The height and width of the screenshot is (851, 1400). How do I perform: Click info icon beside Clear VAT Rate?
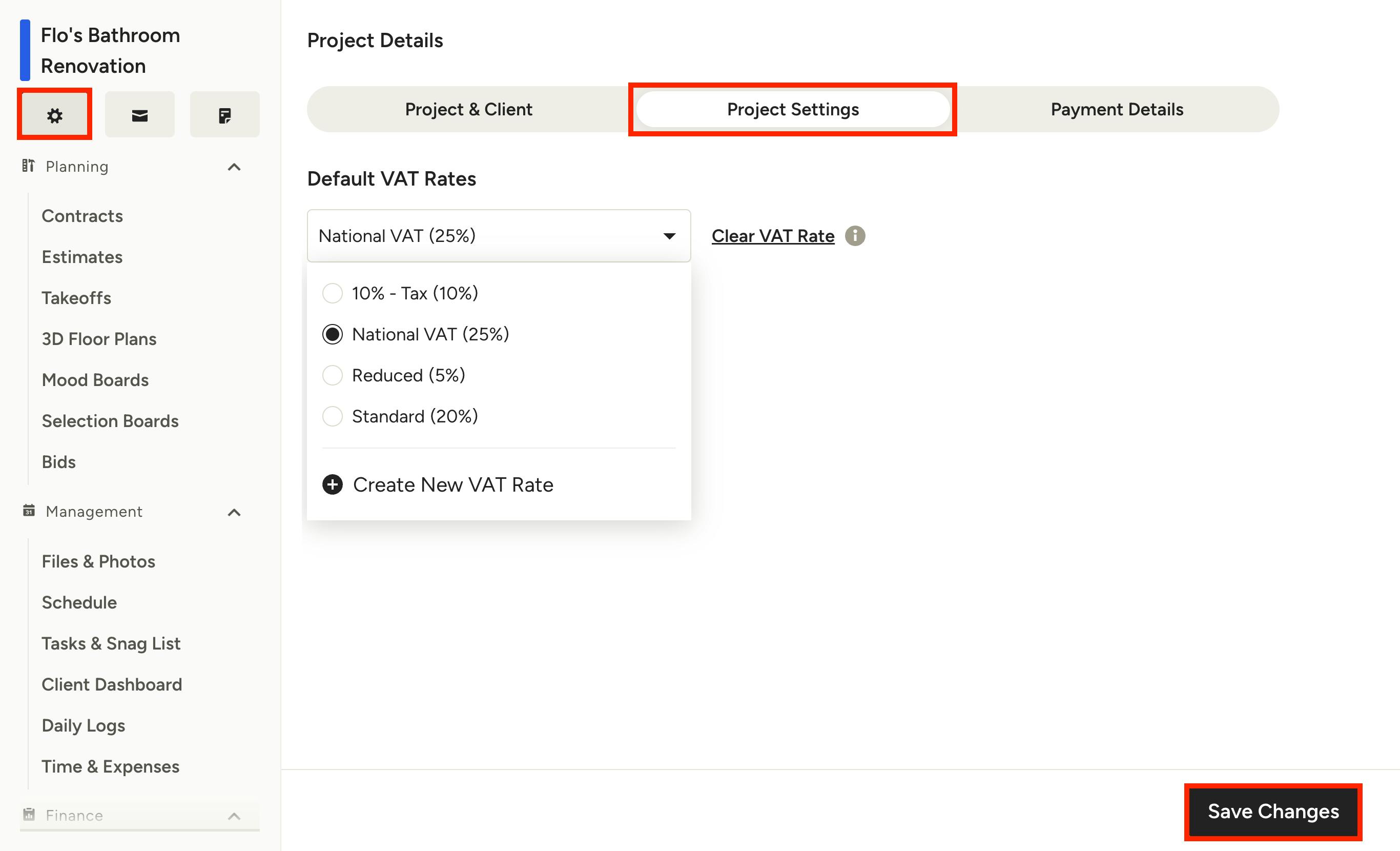click(855, 235)
